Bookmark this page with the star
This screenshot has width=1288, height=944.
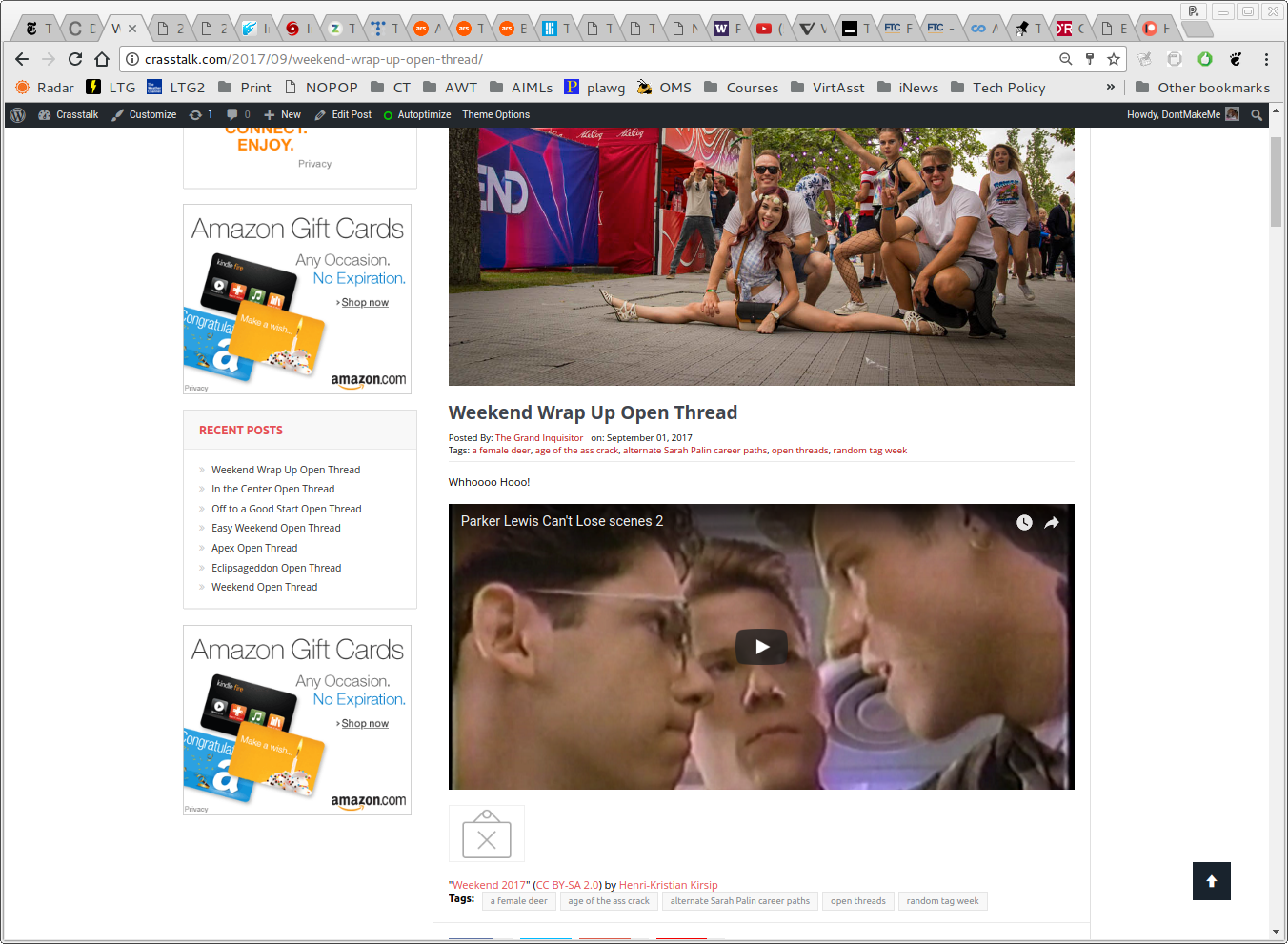coord(1114,59)
